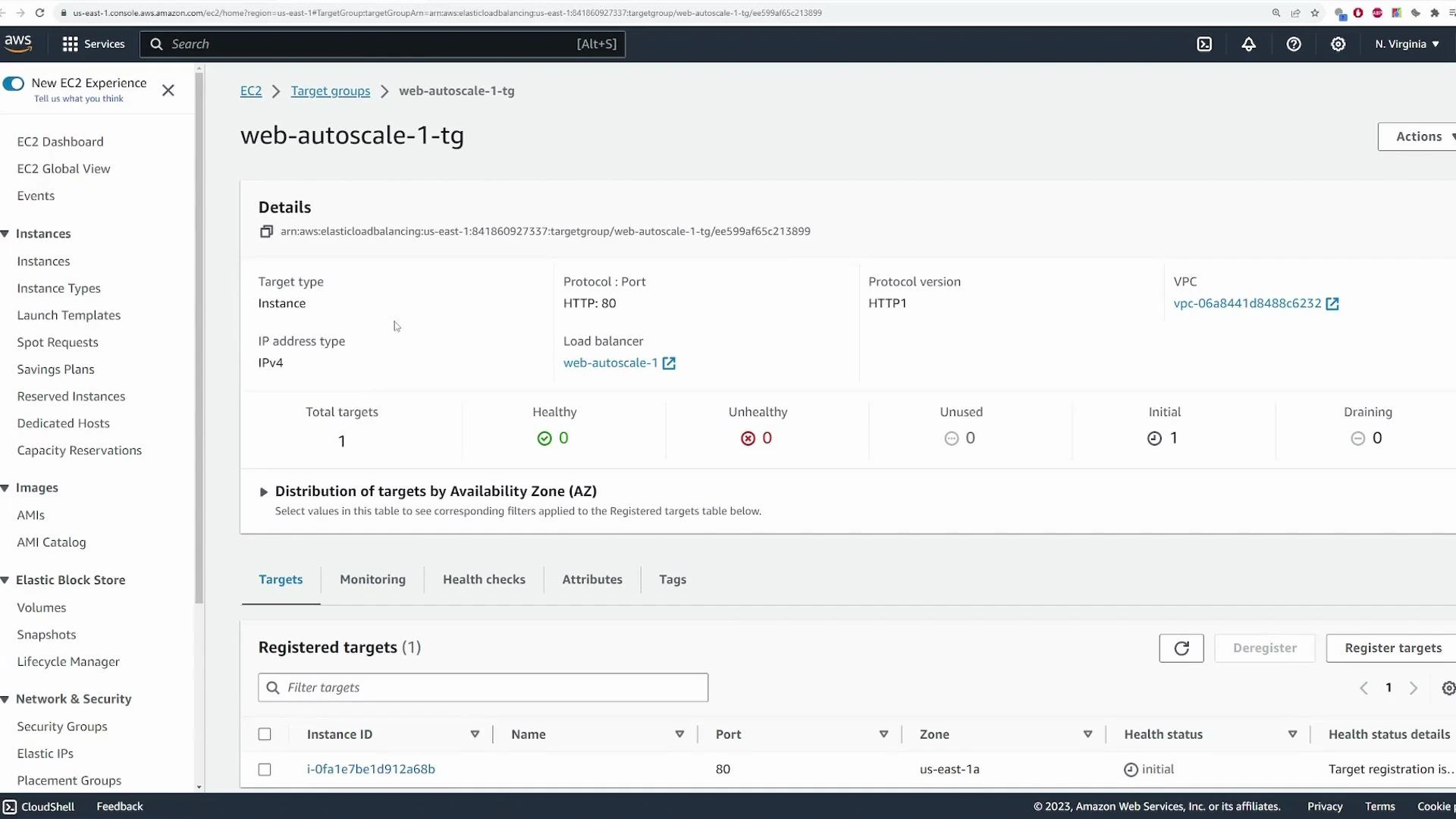Open the AWS settings gear
1456x819 pixels.
coord(1337,44)
